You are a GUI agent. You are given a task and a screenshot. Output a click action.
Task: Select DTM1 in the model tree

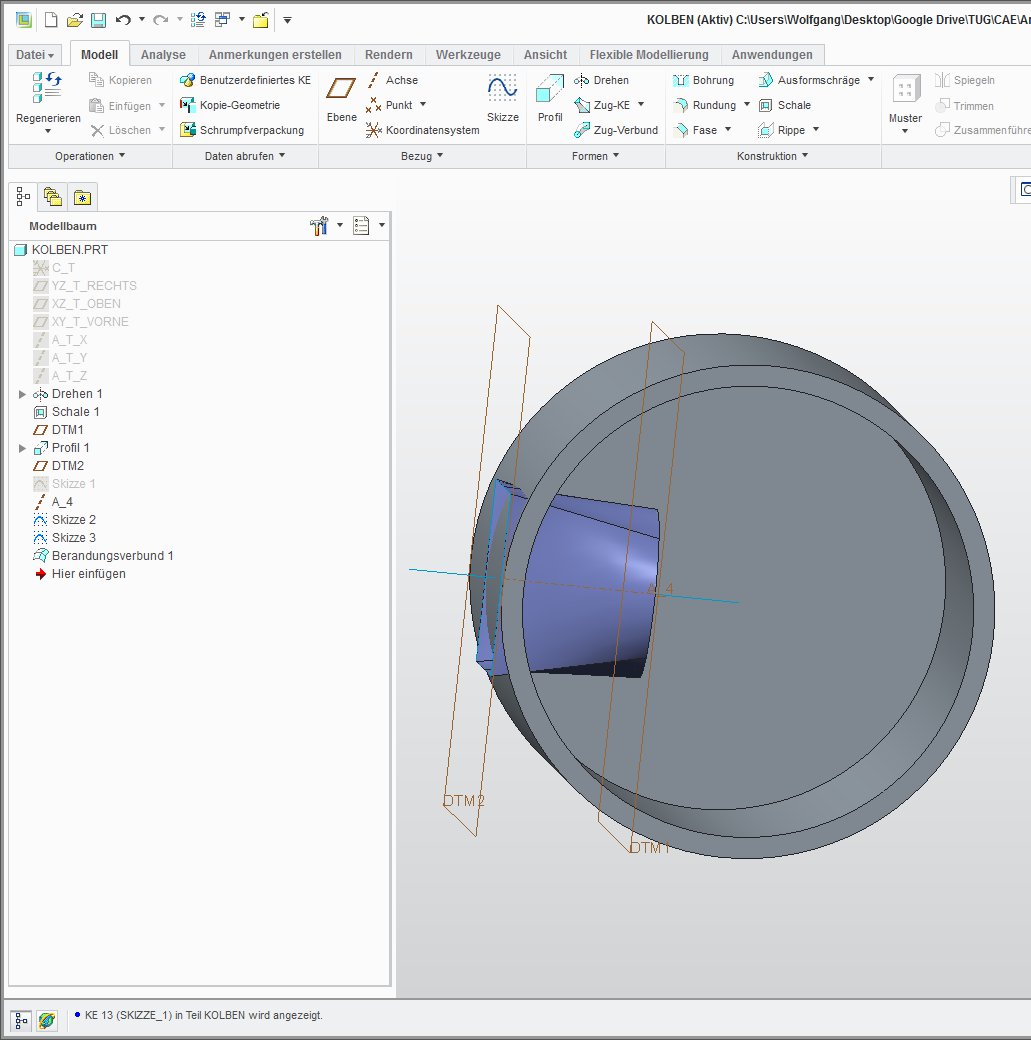pos(58,430)
